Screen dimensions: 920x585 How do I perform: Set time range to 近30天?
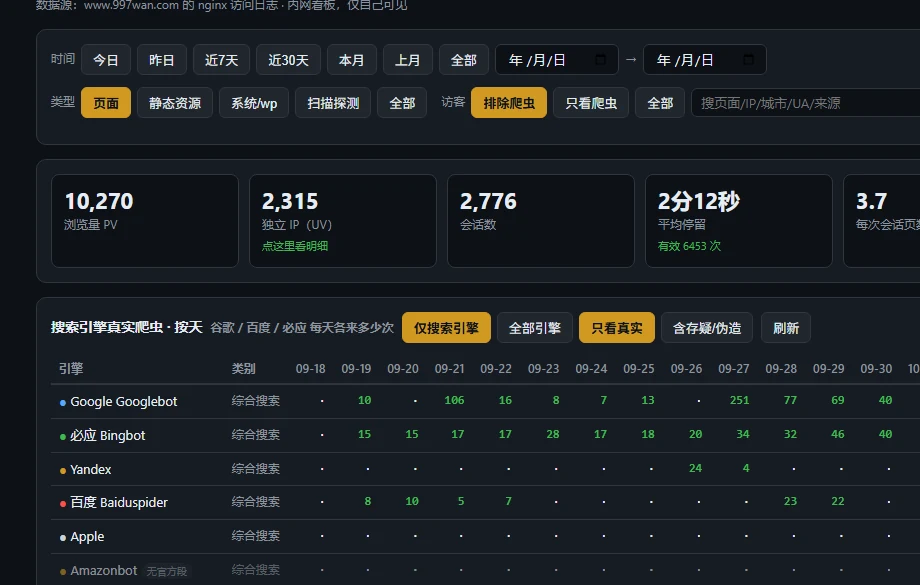[288, 60]
